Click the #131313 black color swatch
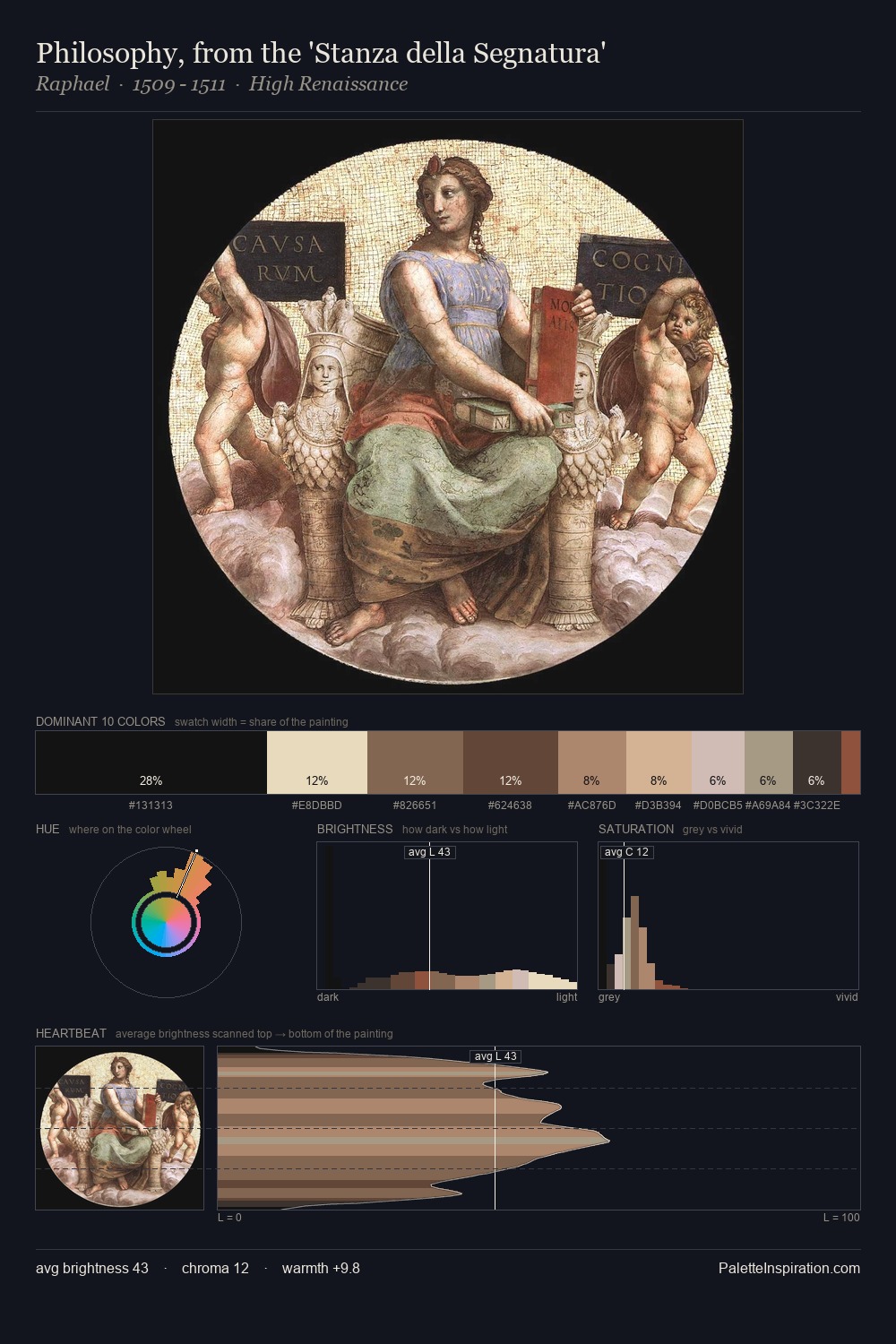 (x=151, y=762)
